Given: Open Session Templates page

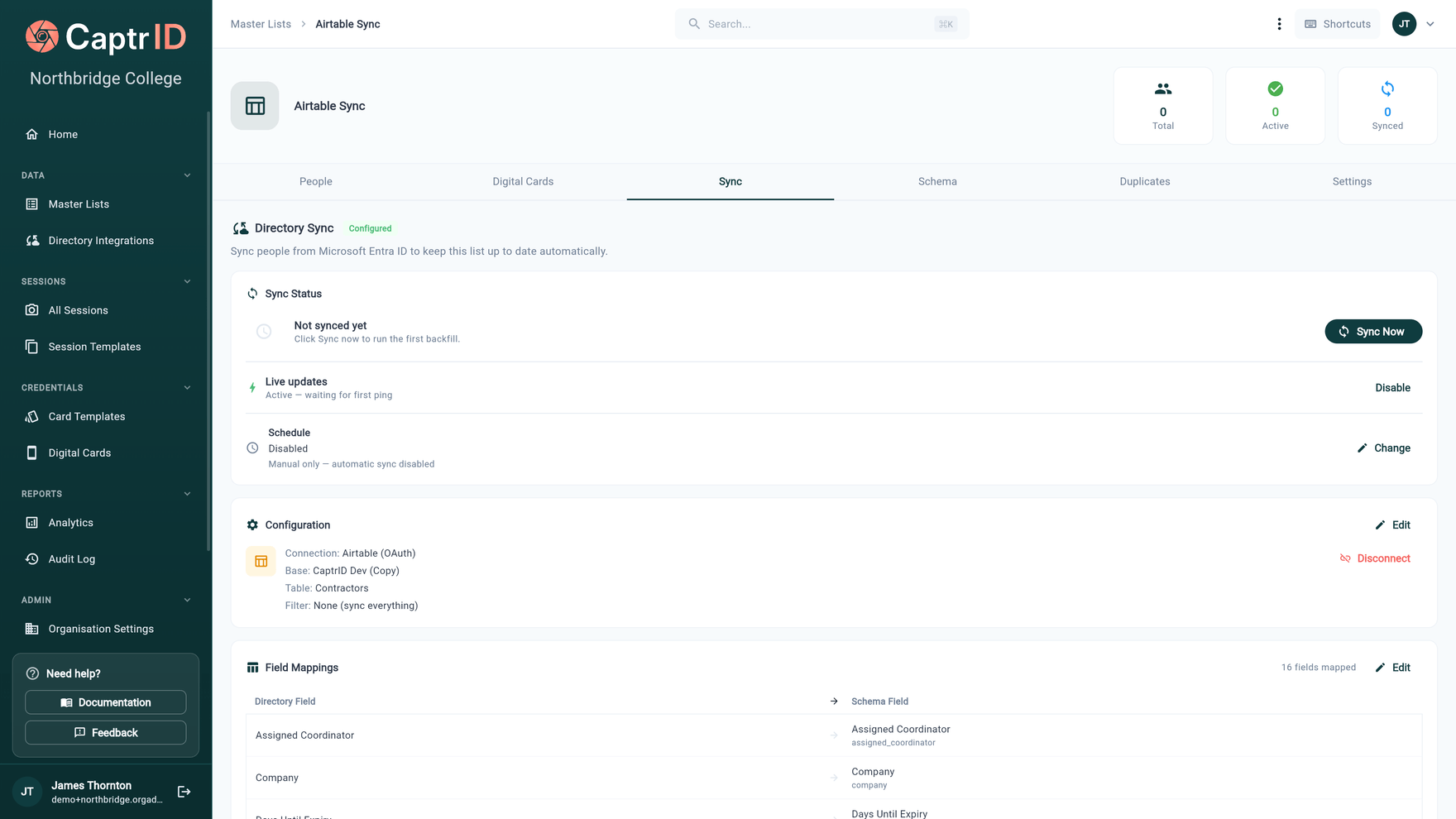Looking at the screenshot, I should point(94,347).
